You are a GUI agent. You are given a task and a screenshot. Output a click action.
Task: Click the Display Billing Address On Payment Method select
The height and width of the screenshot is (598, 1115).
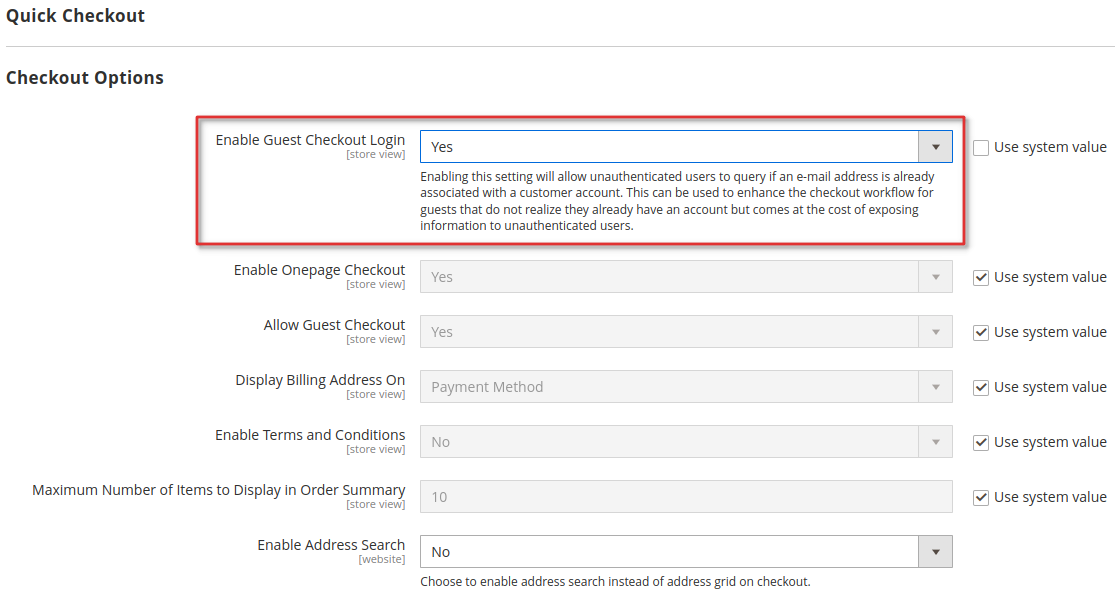[x=685, y=387]
